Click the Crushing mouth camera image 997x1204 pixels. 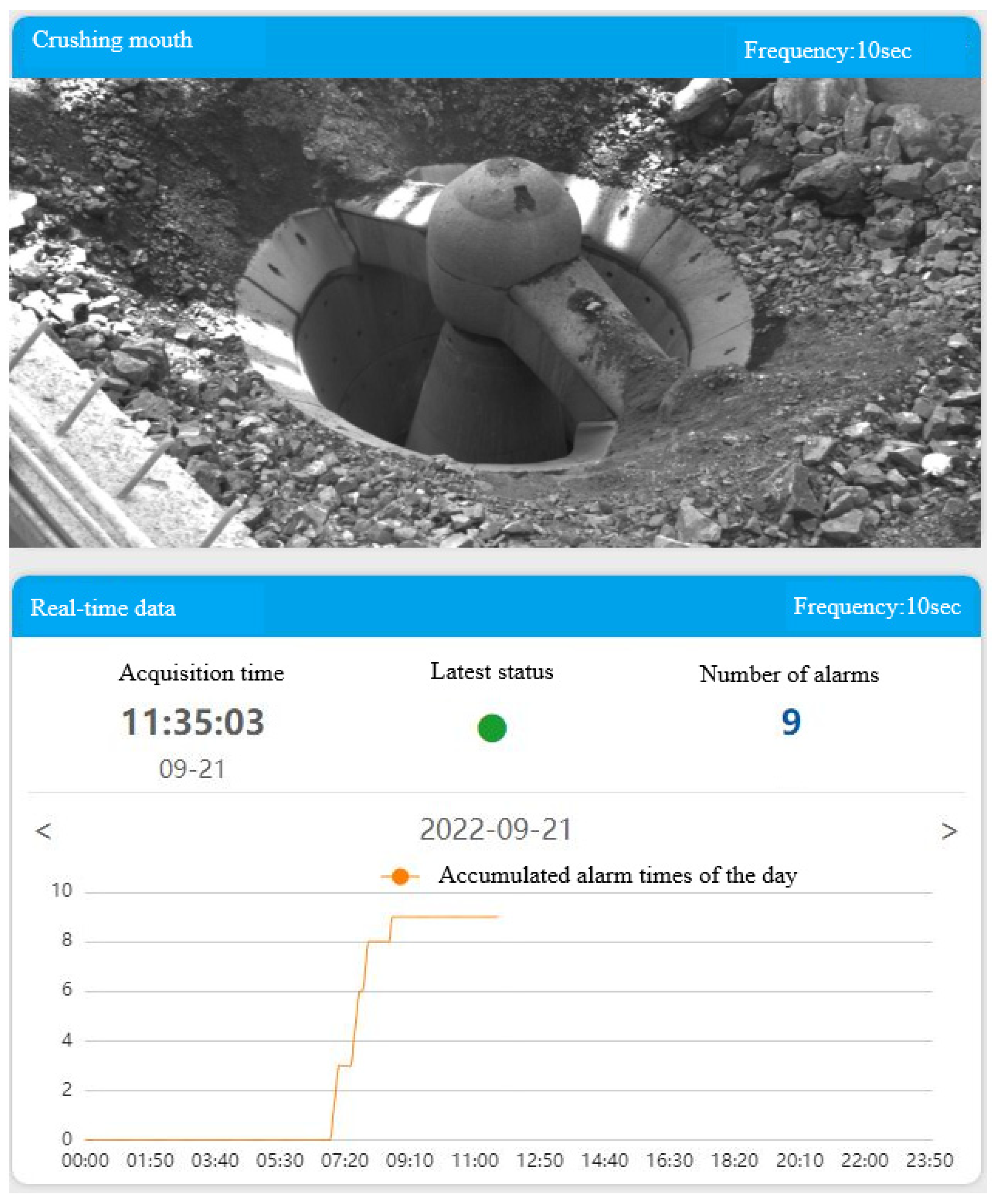pyautogui.click(x=494, y=312)
